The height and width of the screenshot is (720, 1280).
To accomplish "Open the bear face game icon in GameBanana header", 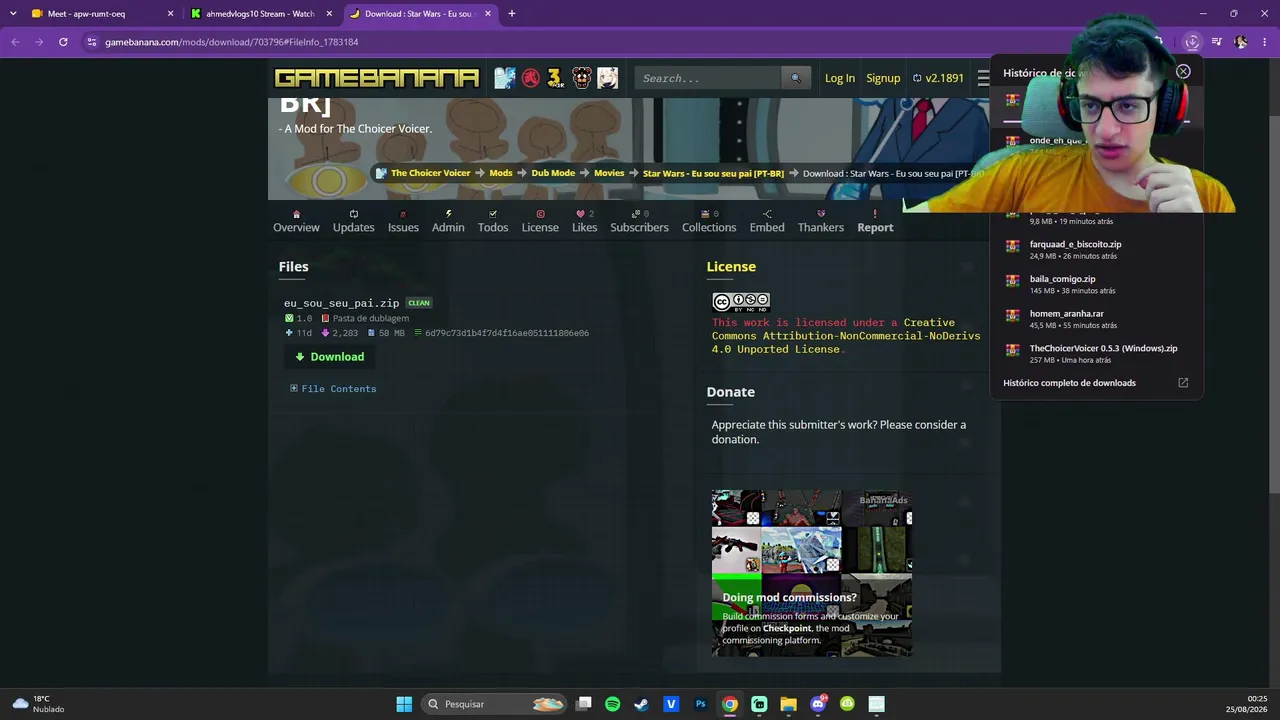I will tap(582, 78).
